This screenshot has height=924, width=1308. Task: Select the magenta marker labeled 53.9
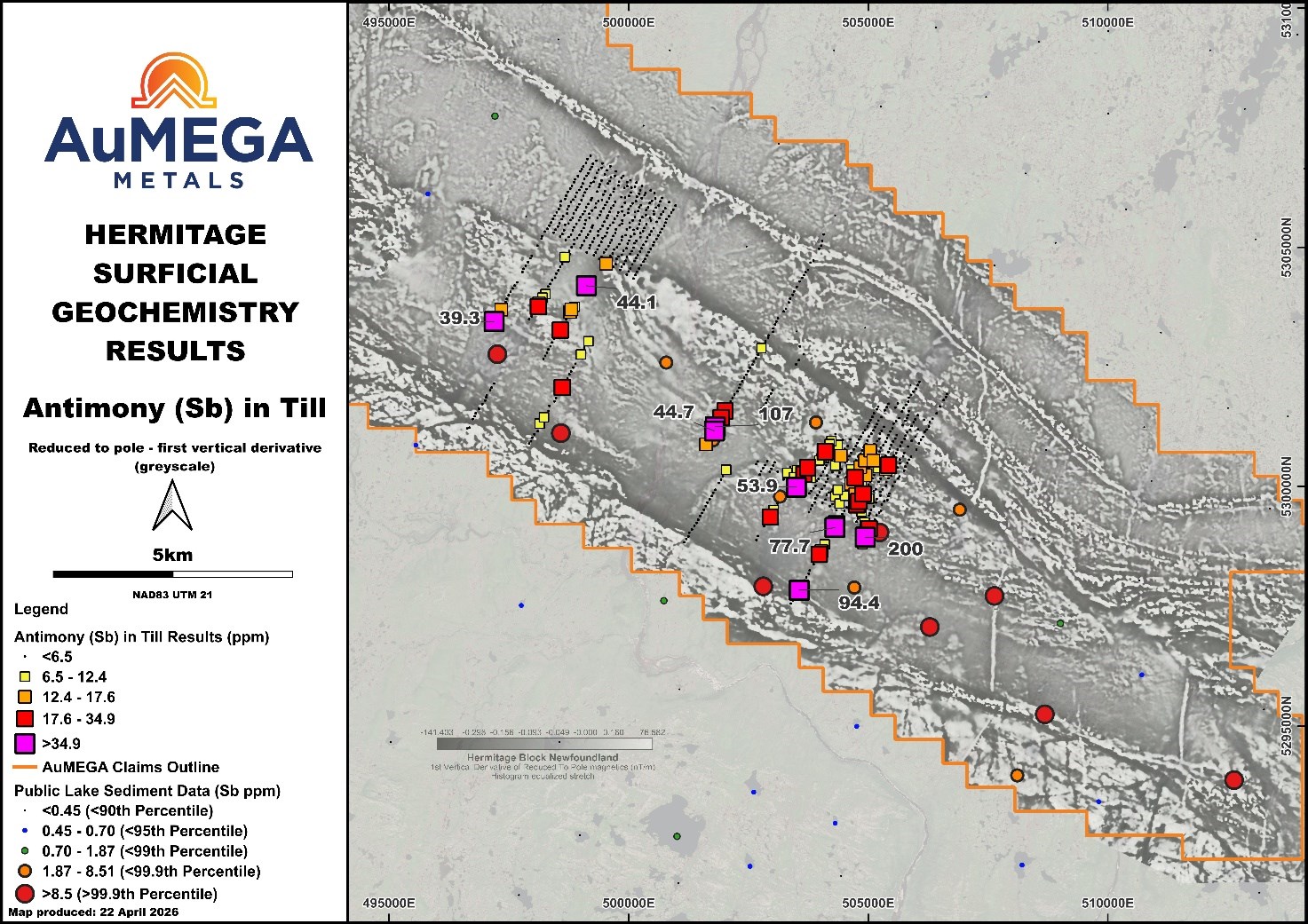(x=796, y=486)
